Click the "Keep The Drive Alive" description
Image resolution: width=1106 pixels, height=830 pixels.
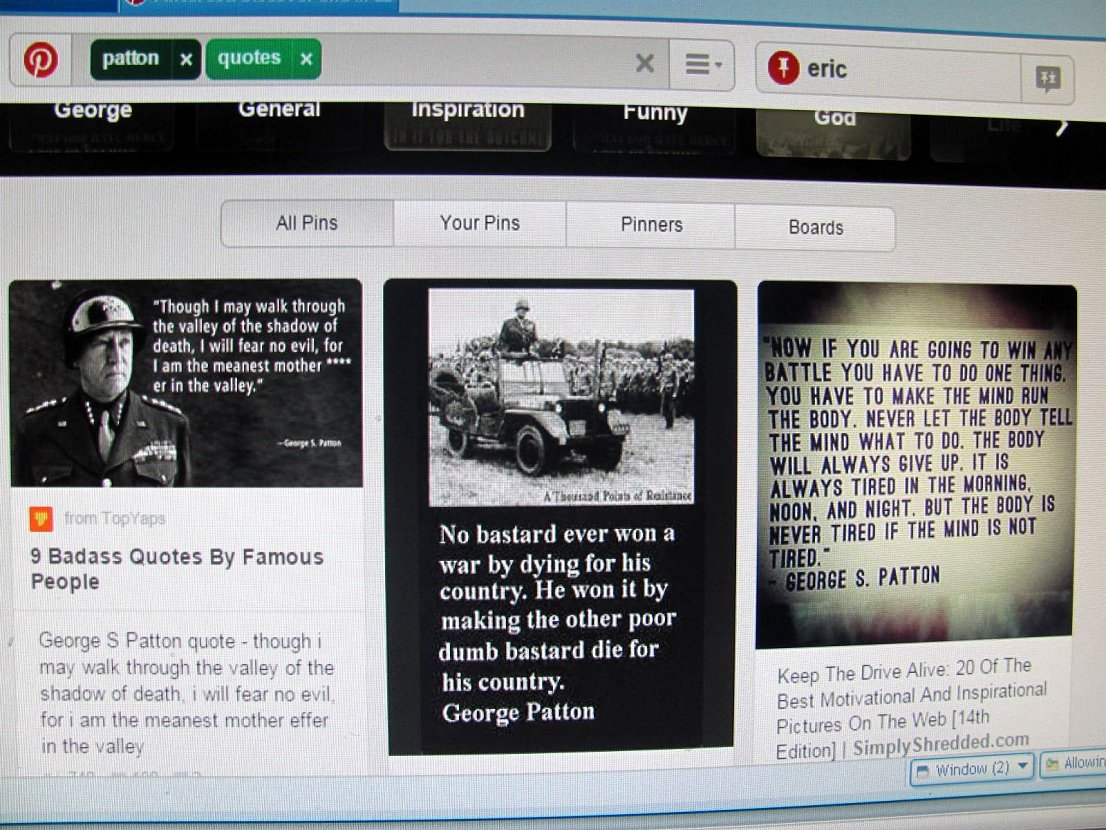coord(911,707)
